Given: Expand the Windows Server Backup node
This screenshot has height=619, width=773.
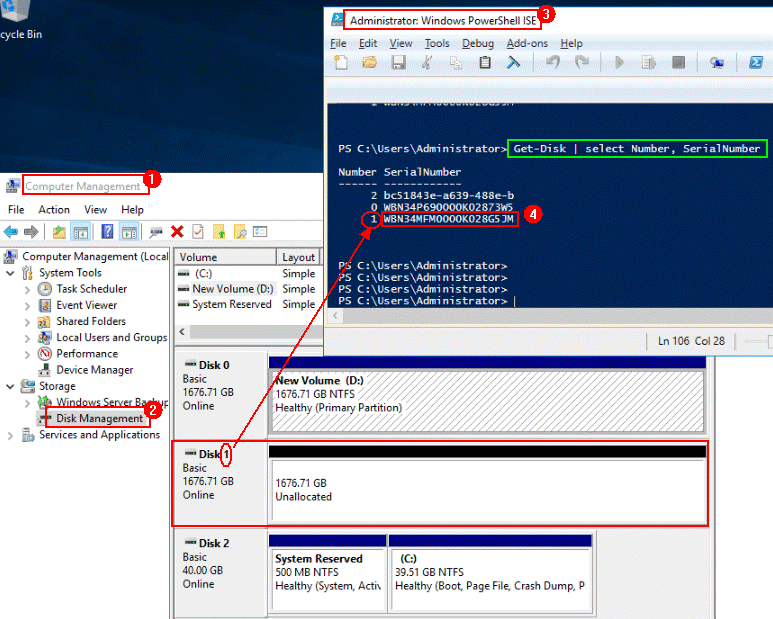Looking at the screenshot, I should point(28,403).
